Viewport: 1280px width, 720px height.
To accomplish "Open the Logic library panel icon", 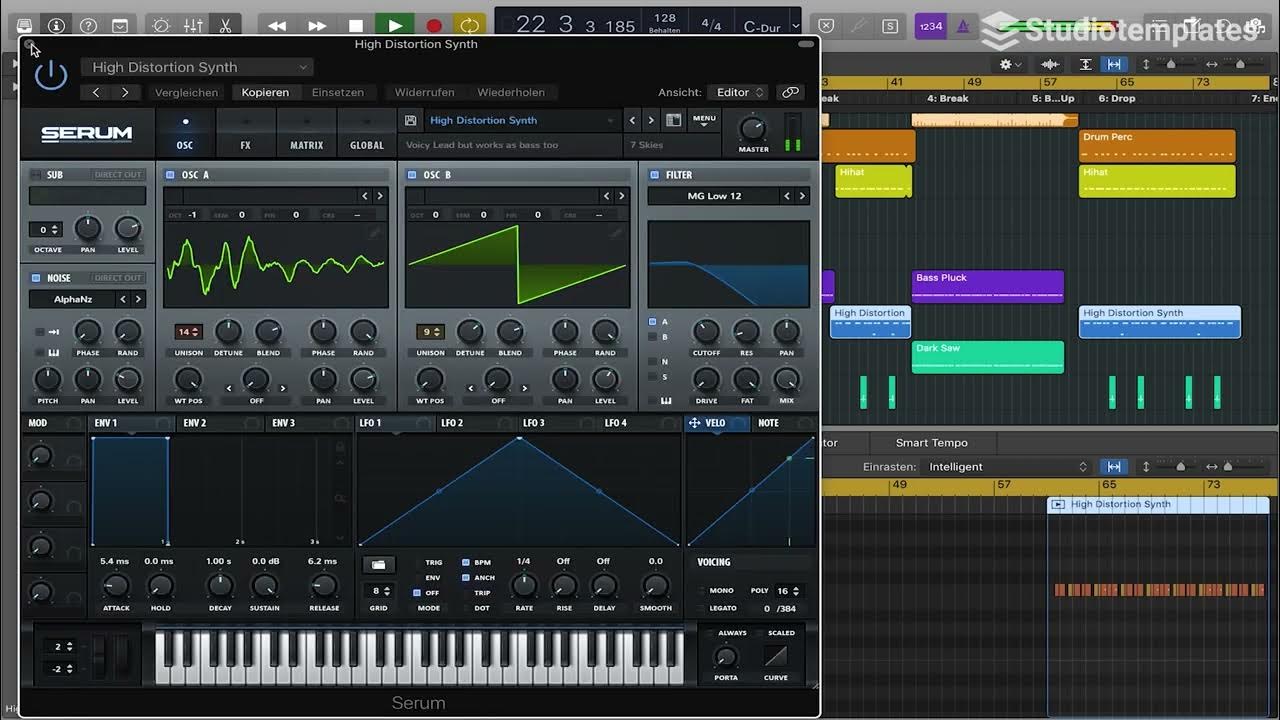I will 24,25.
